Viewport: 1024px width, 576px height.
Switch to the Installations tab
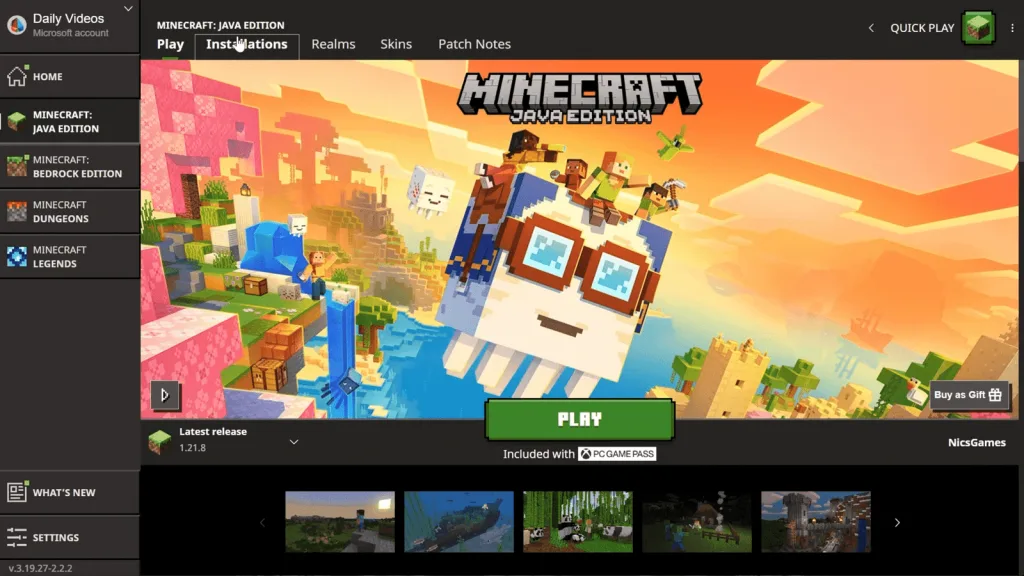click(247, 44)
